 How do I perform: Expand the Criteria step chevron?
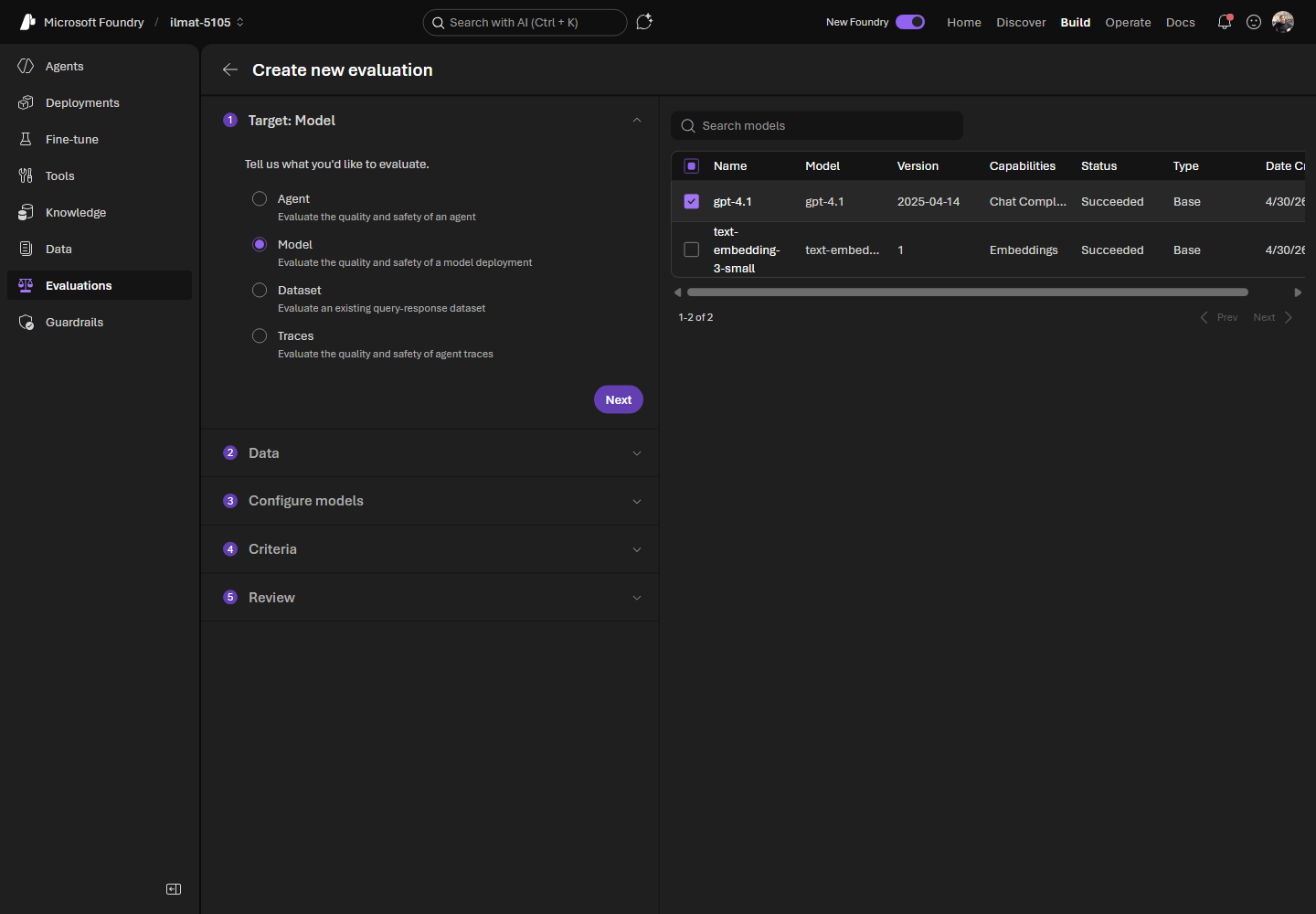(x=637, y=549)
